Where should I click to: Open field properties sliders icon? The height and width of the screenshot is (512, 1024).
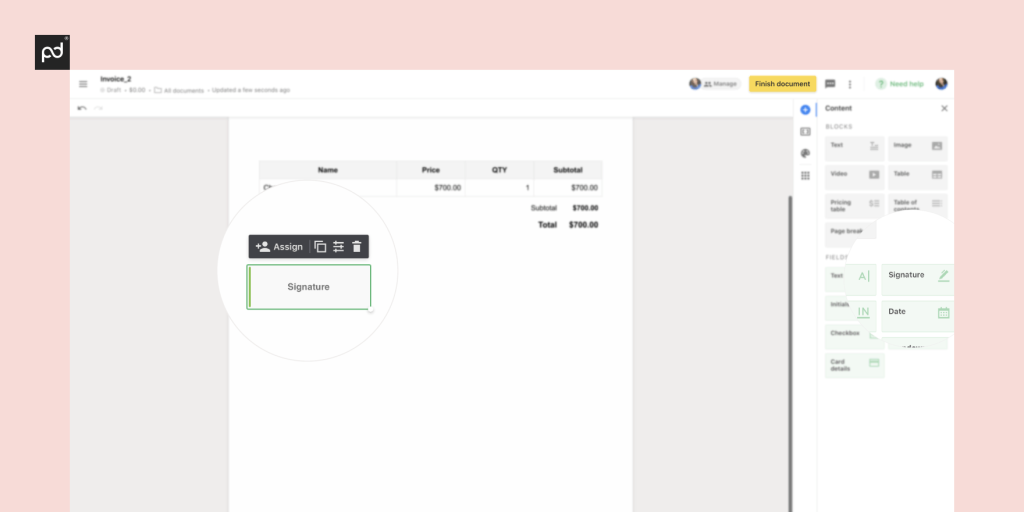coord(338,247)
